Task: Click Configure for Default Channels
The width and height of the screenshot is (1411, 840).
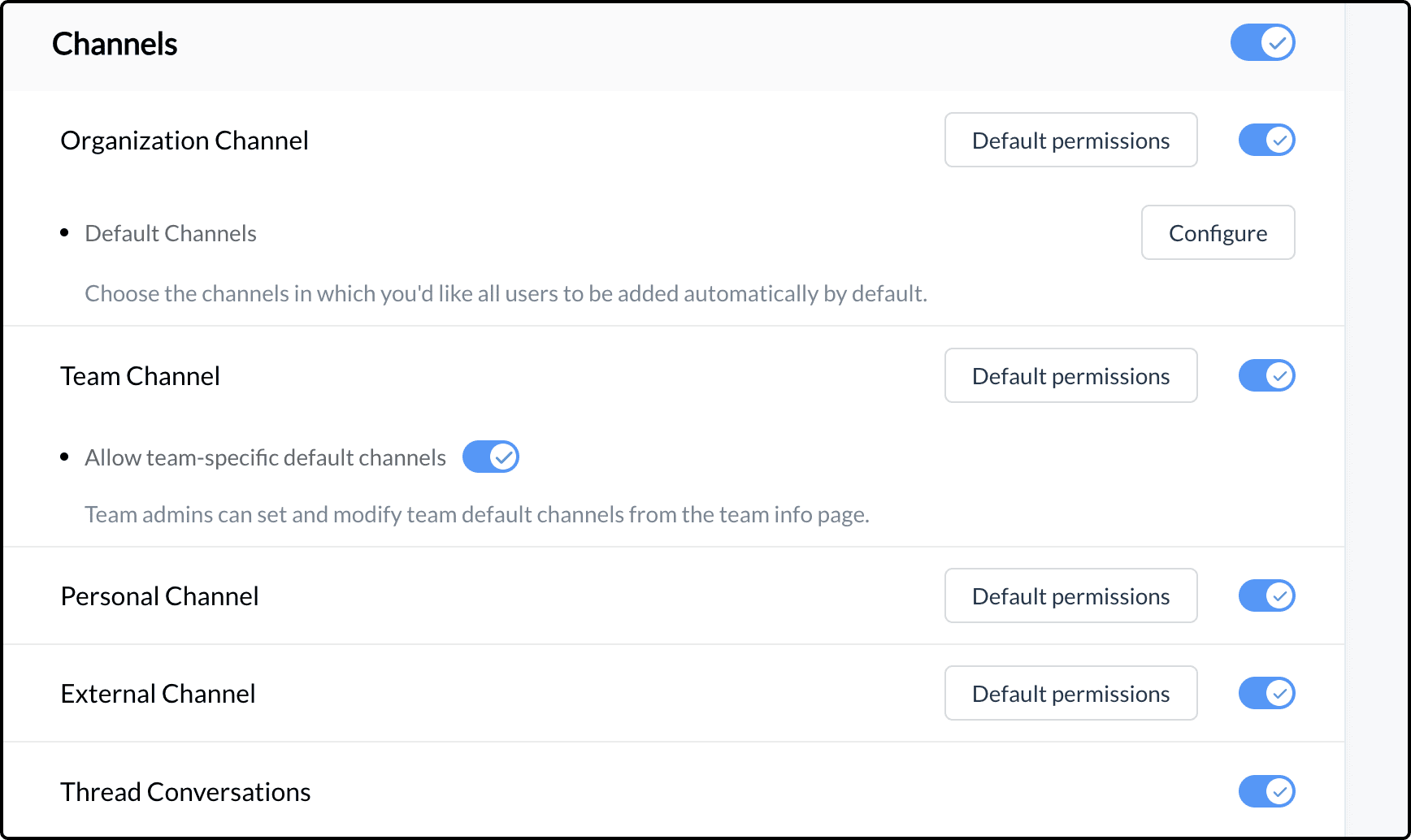Action: [1218, 232]
